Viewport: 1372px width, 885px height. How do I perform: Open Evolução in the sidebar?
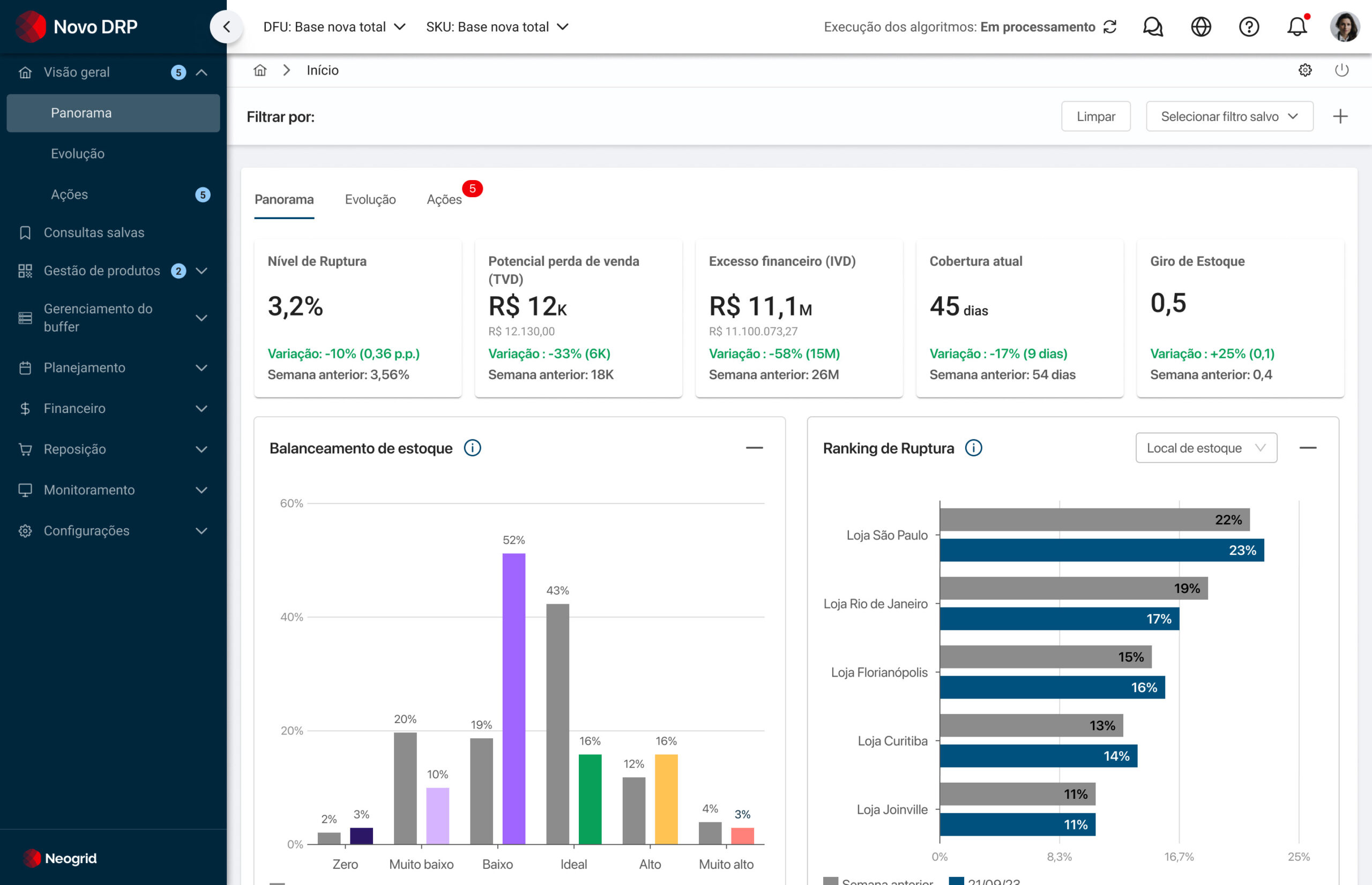tap(113, 154)
